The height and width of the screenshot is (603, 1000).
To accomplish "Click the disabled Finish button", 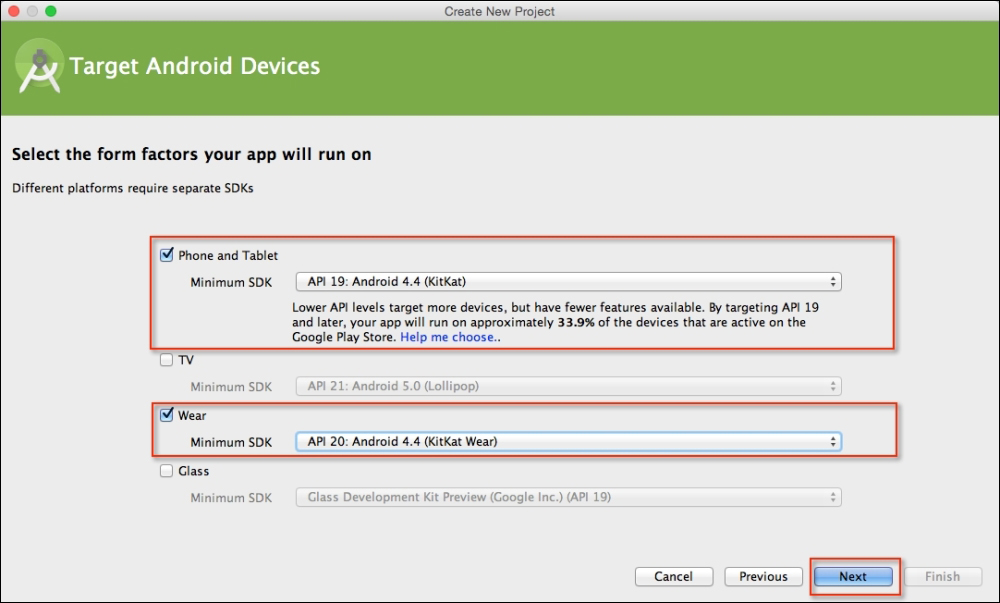I will click(x=943, y=576).
